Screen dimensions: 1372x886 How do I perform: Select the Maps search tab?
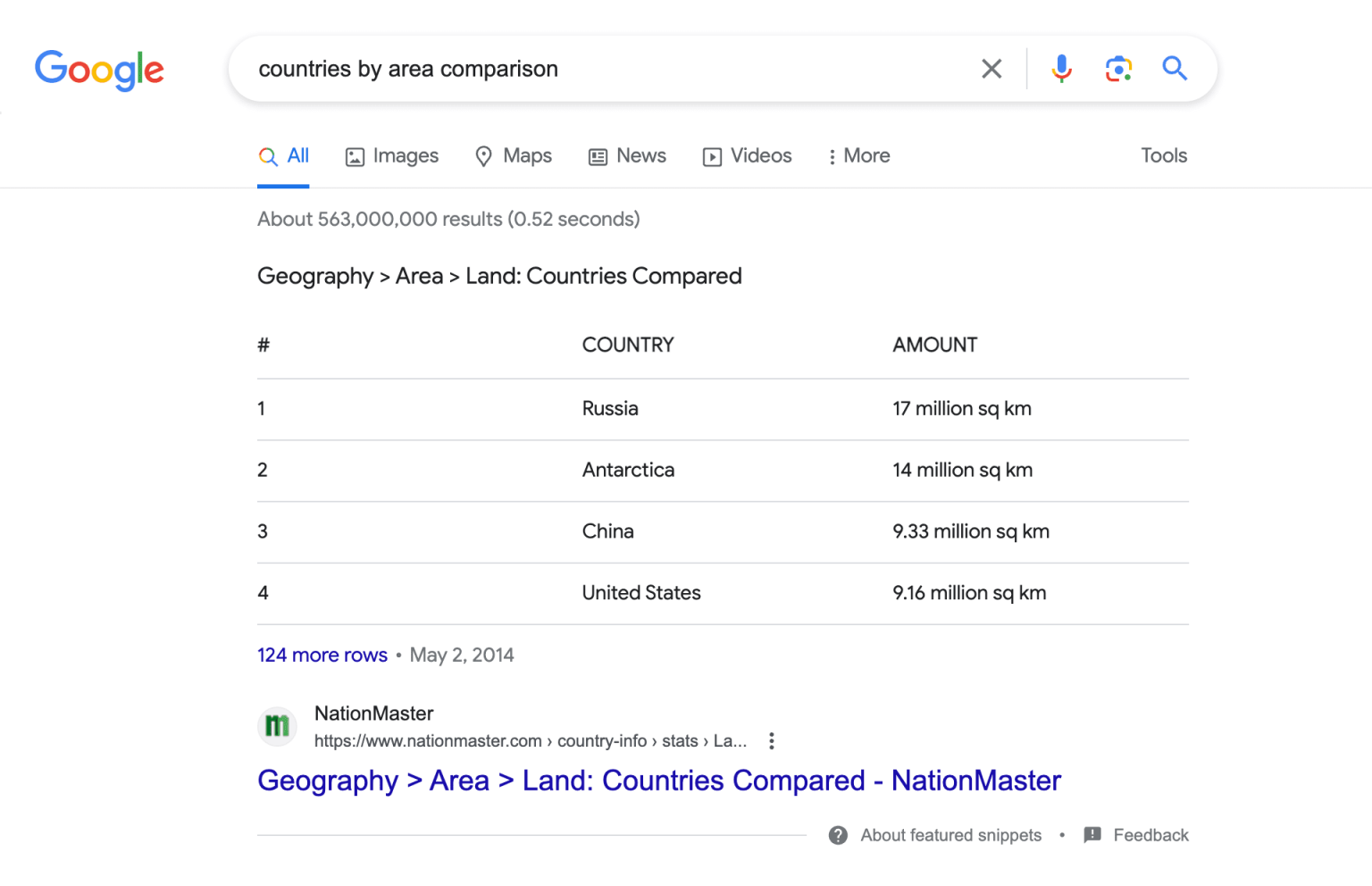(x=514, y=155)
